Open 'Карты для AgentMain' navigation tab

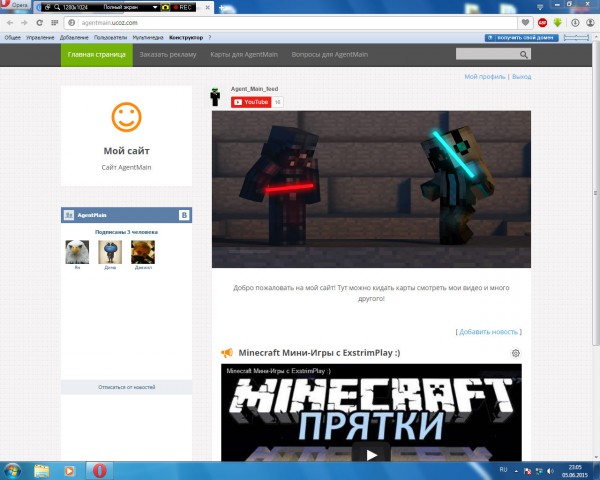tap(244, 55)
